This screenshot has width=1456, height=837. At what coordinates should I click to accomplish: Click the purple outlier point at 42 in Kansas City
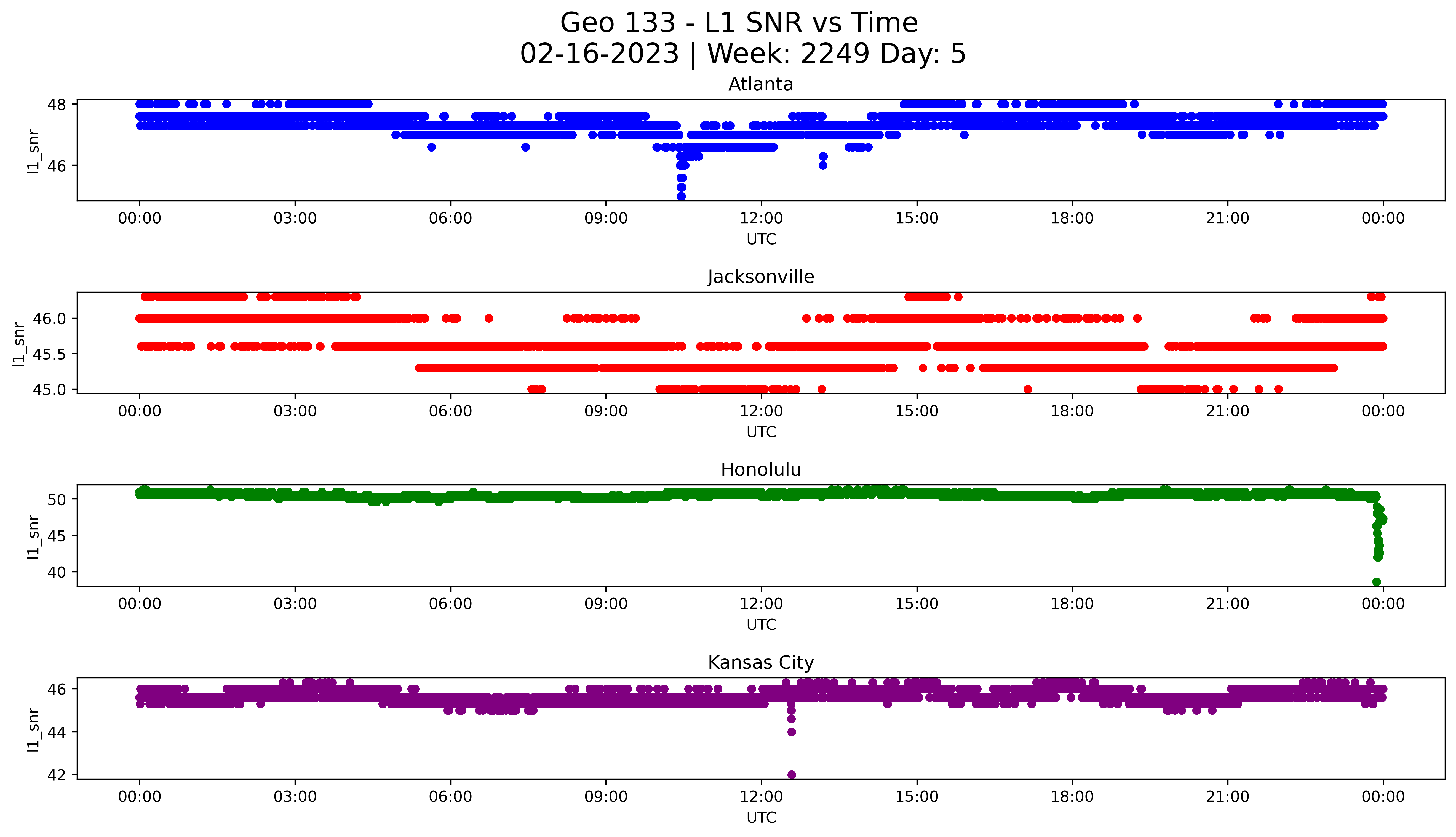click(x=792, y=775)
